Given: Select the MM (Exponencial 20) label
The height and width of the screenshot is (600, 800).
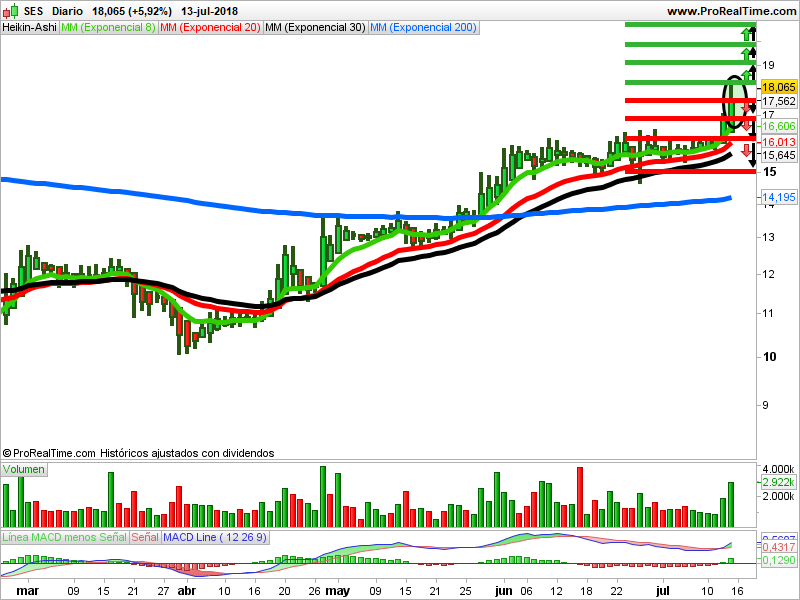Looking at the screenshot, I should (210, 28).
